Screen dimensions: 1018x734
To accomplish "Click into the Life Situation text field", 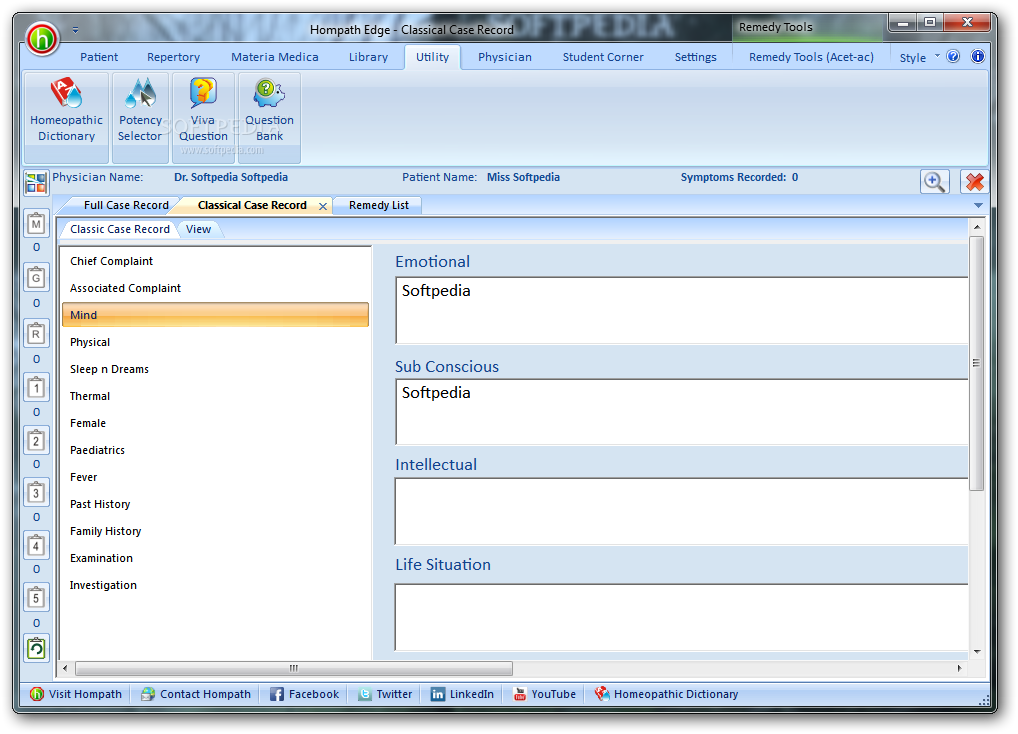I will coord(682,617).
